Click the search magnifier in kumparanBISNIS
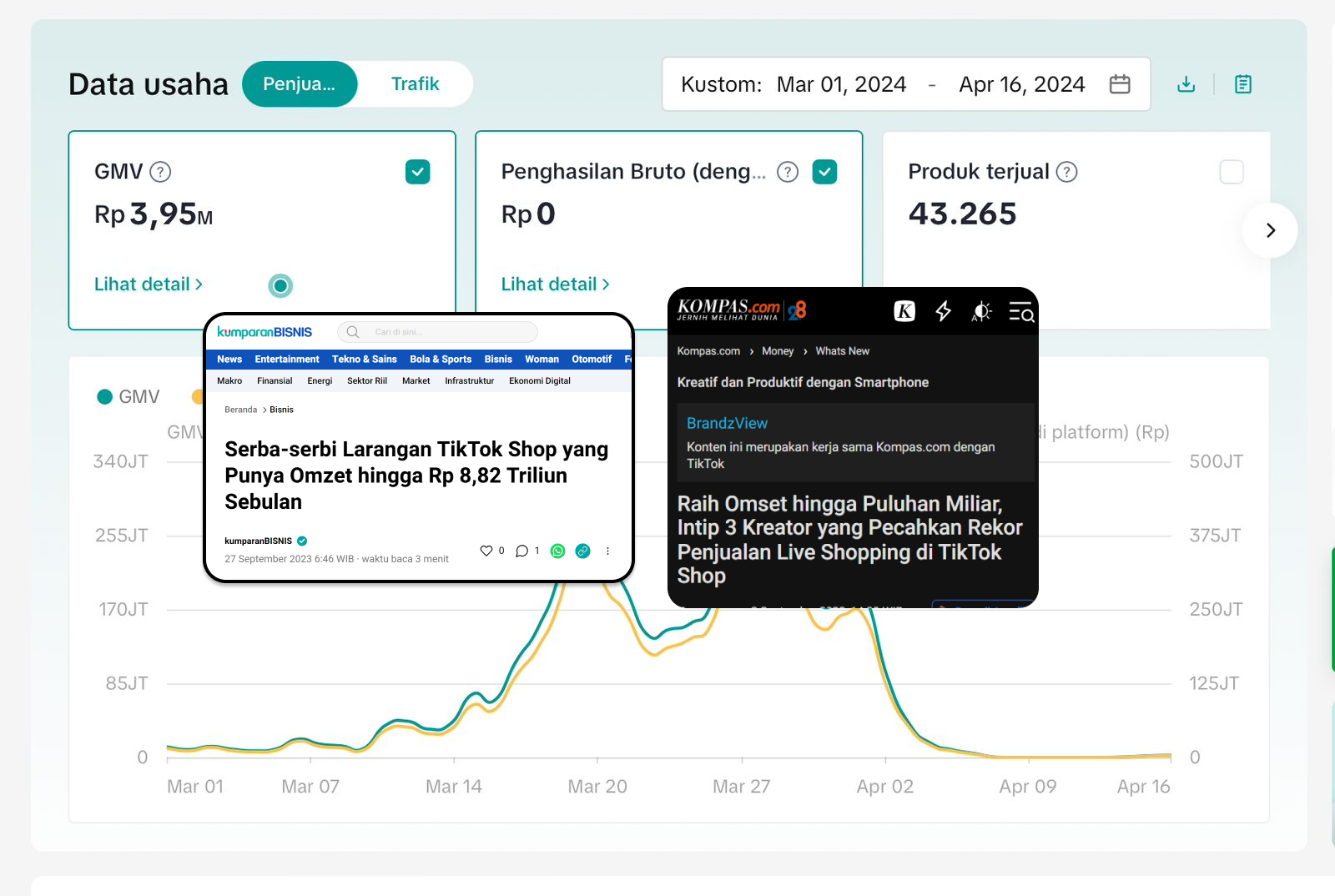The width and height of the screenshot is (1335, 896). click(353, 332)
